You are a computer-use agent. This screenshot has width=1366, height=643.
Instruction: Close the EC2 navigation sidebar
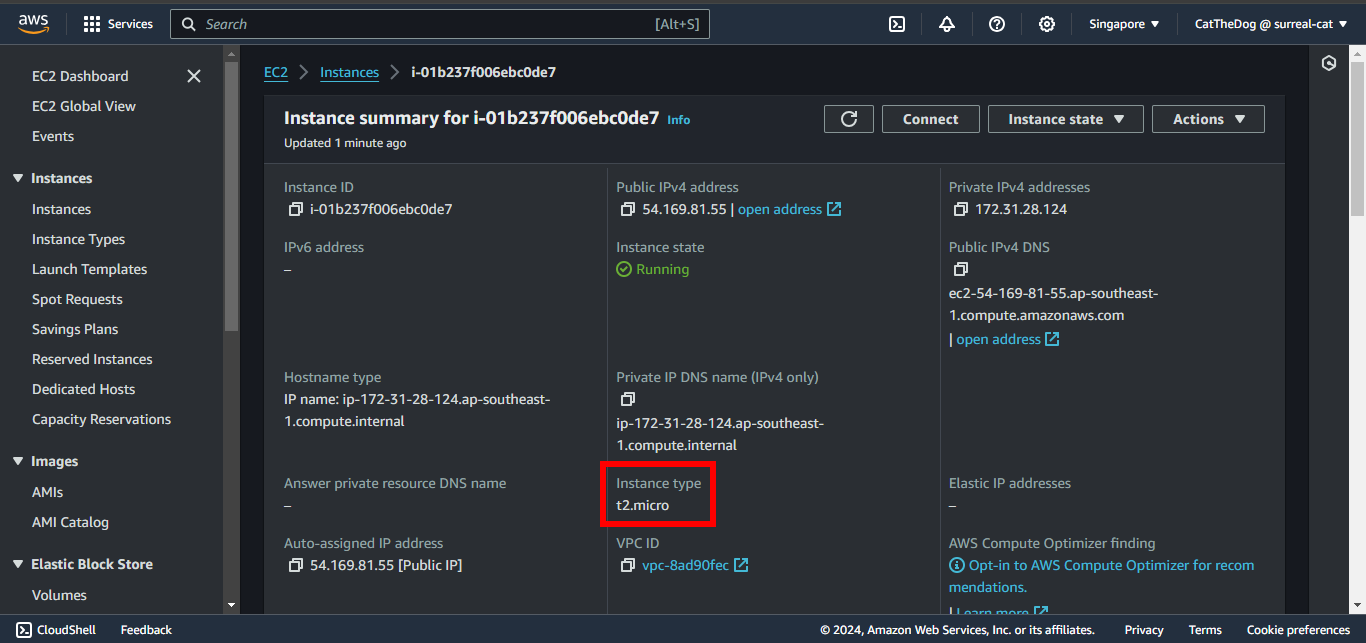tap(194, 76)
